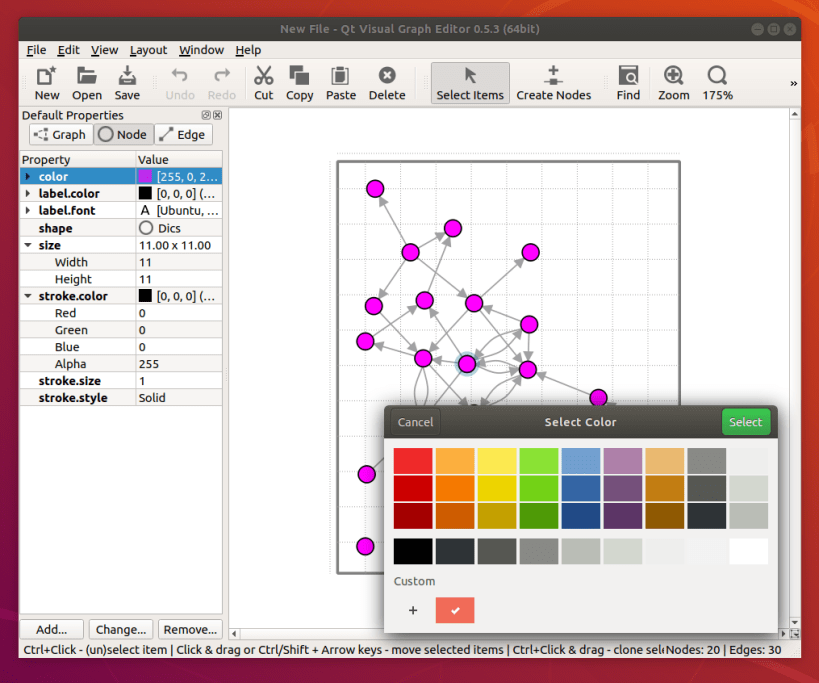The image size is (819, 683).
Task: Click the Remove... button
Action: pyautogui.click(x=190, y=630)
